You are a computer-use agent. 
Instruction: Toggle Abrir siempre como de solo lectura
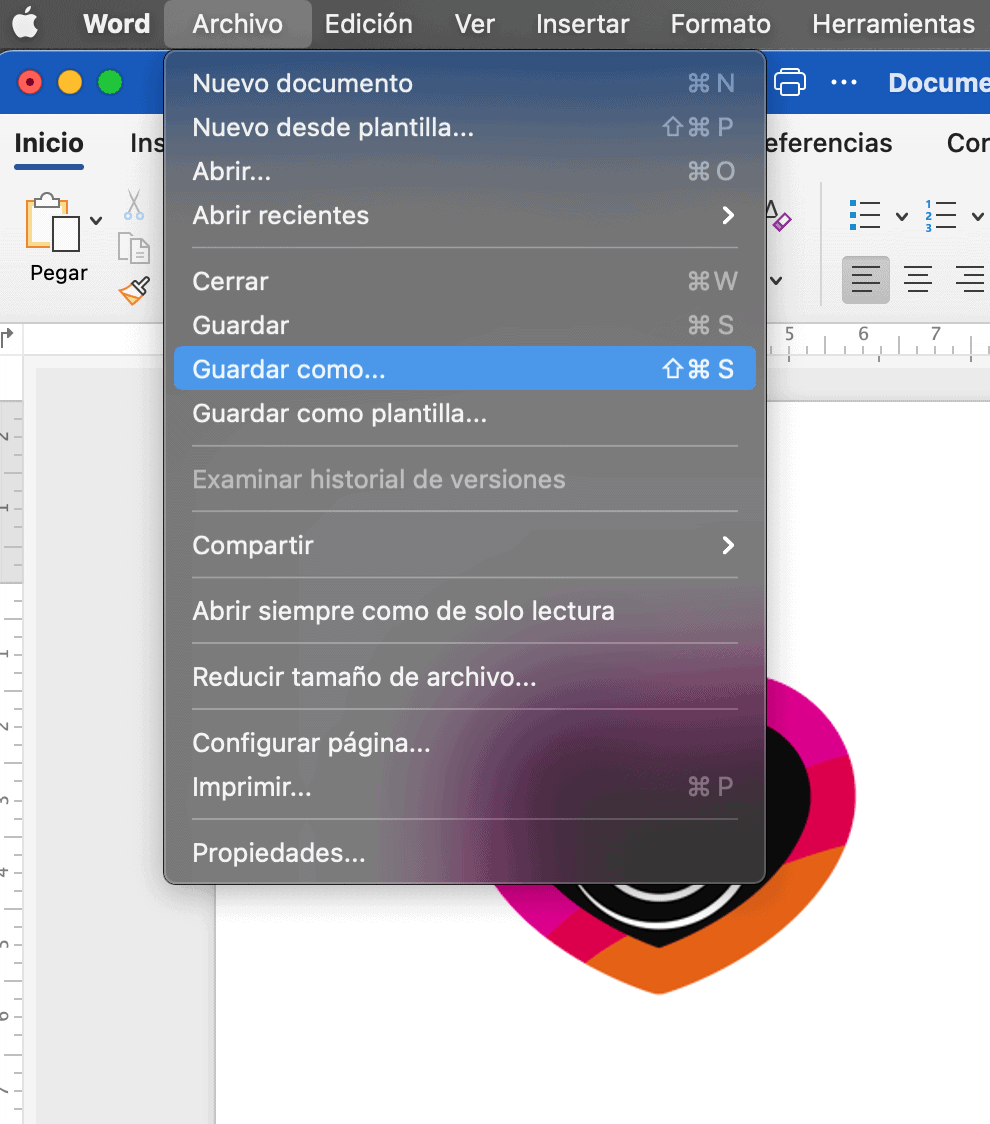pyautogui.click(x=465, y=611)
